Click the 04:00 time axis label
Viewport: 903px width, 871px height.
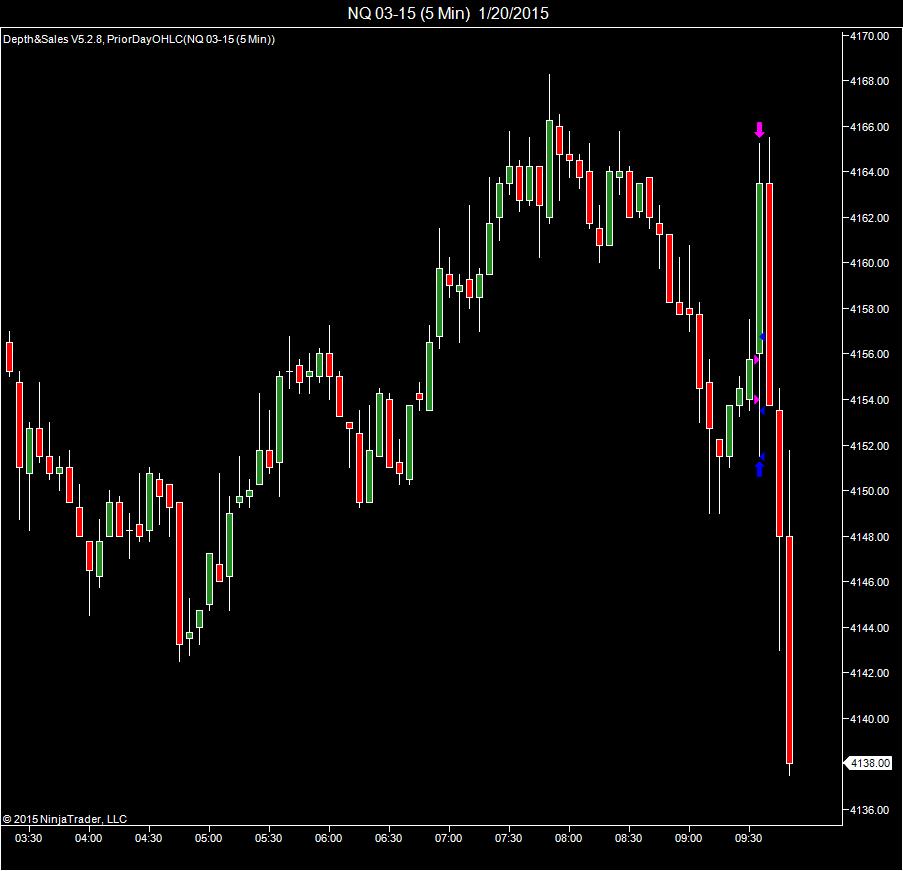[x=88, y=838]
